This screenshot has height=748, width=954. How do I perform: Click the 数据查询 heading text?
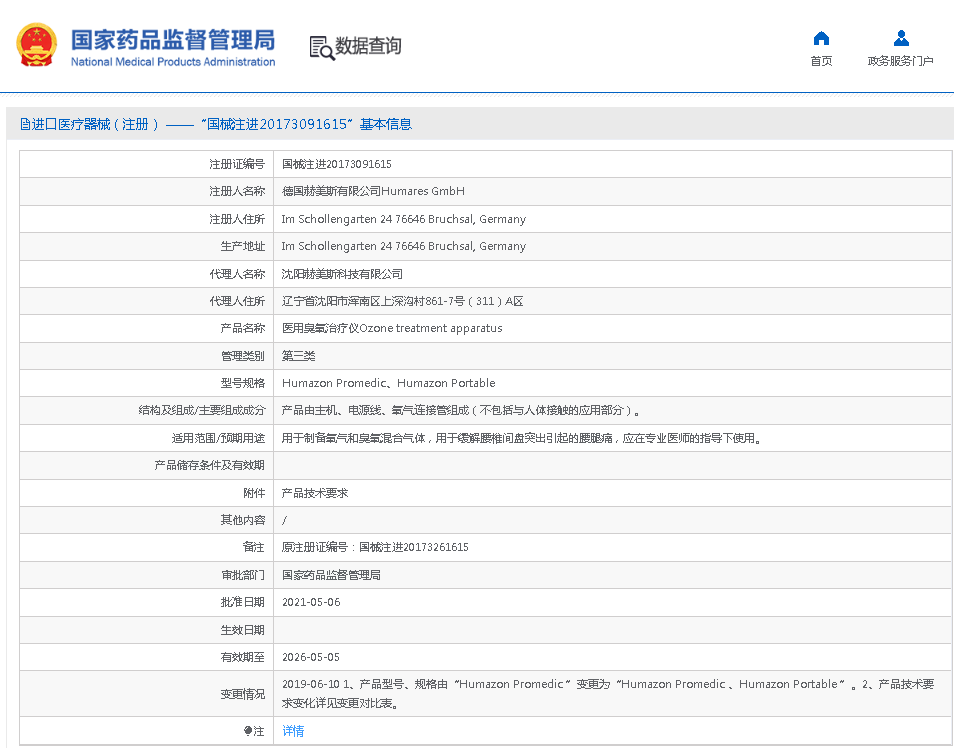tap(368, 46)
